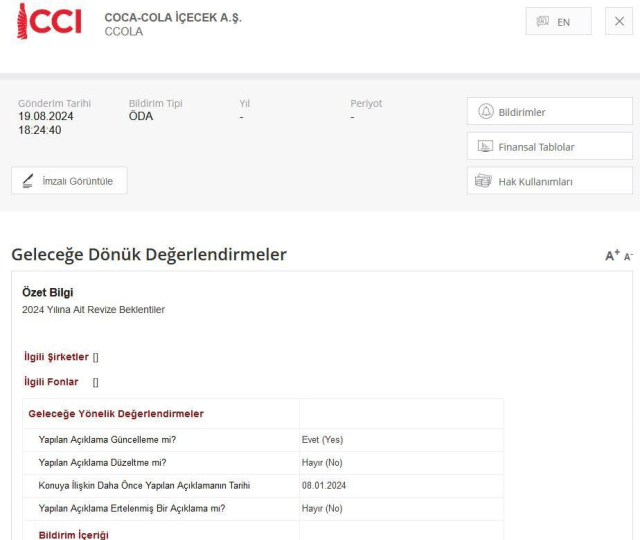Image resolution: width=640 pixels, height=540 pixels.
Task: Close the disclosure with the X button
Action: tap(619, 22)
